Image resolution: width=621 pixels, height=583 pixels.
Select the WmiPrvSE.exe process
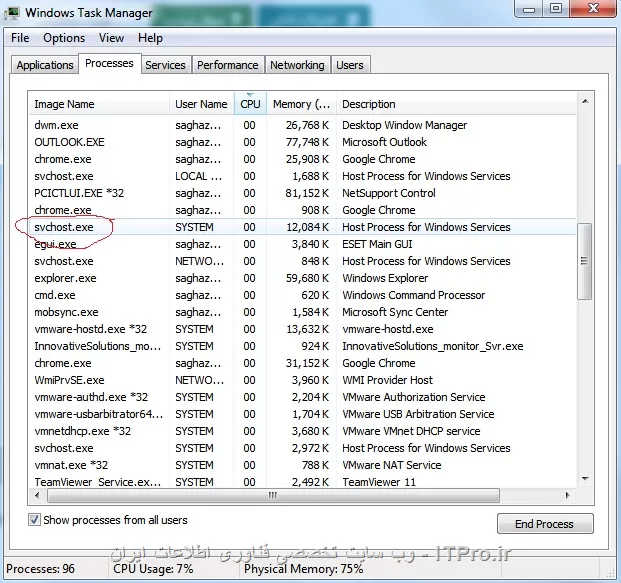coord(303,380)
